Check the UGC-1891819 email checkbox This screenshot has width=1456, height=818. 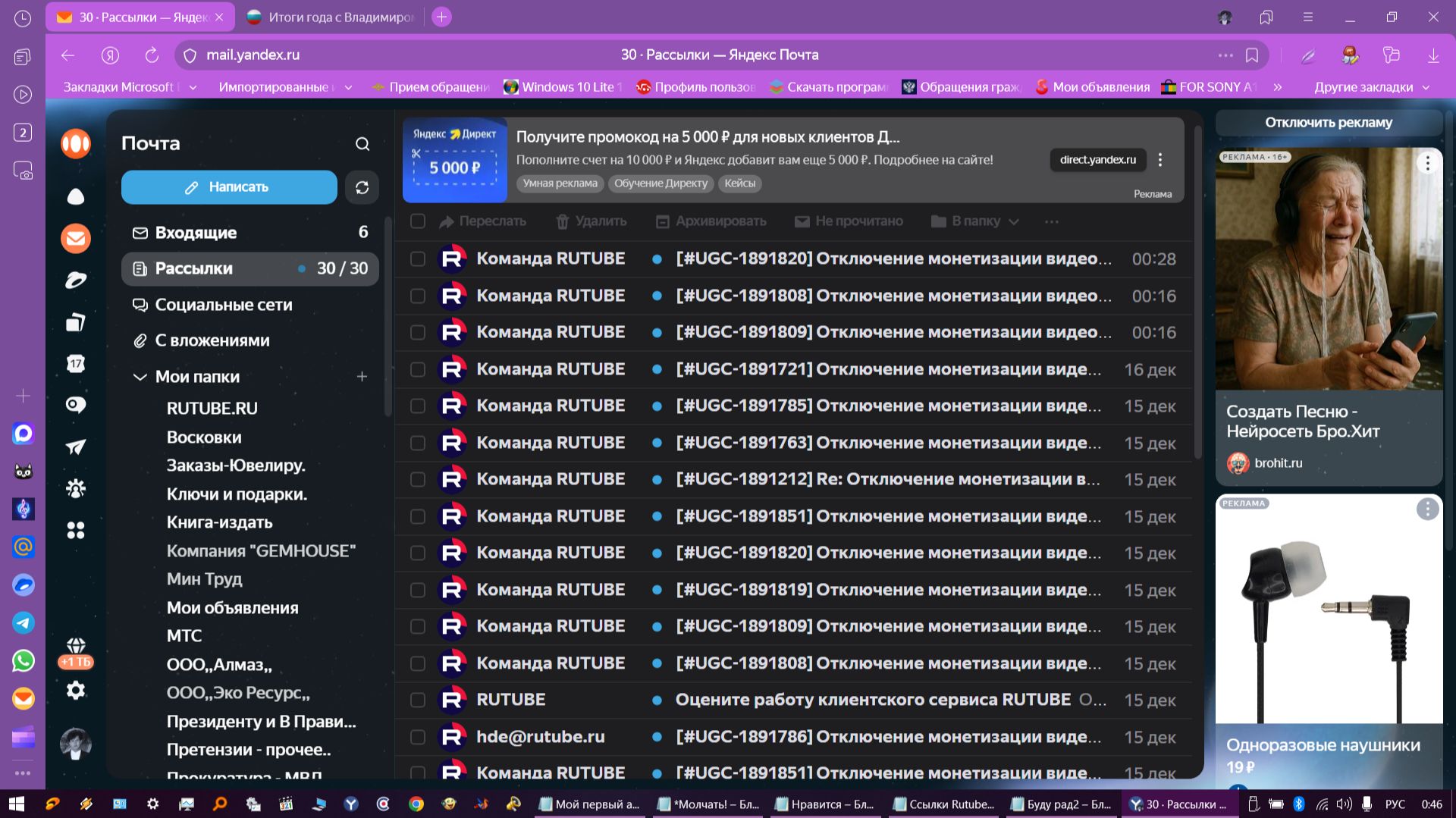(418, 590)
